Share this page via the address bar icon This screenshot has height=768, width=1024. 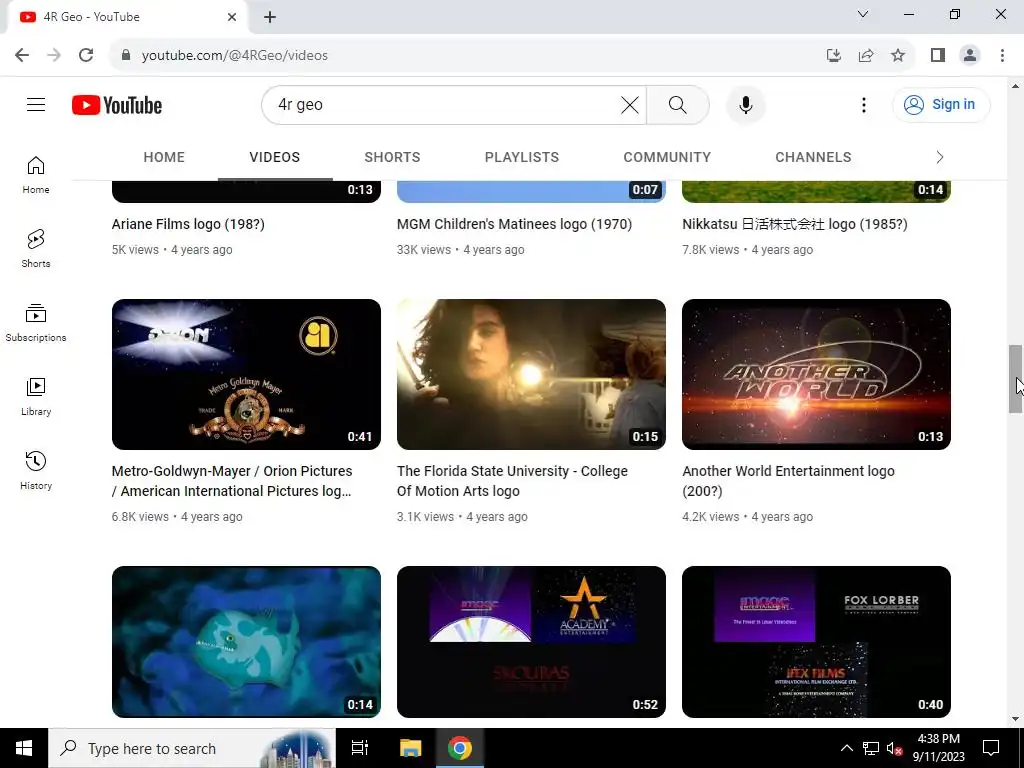pos(866,55)
